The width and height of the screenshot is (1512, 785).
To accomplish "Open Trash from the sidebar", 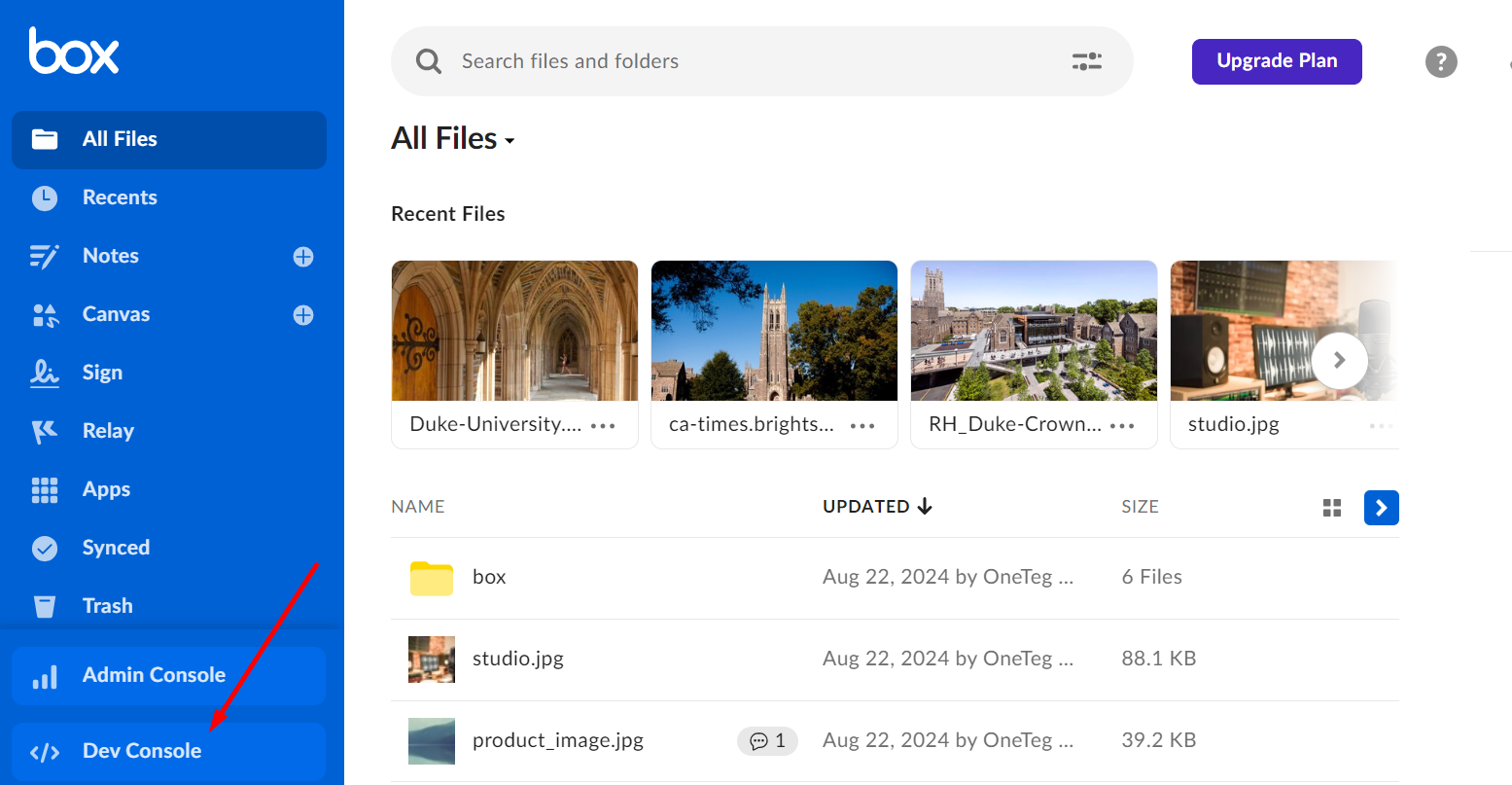I will point(107,606).
